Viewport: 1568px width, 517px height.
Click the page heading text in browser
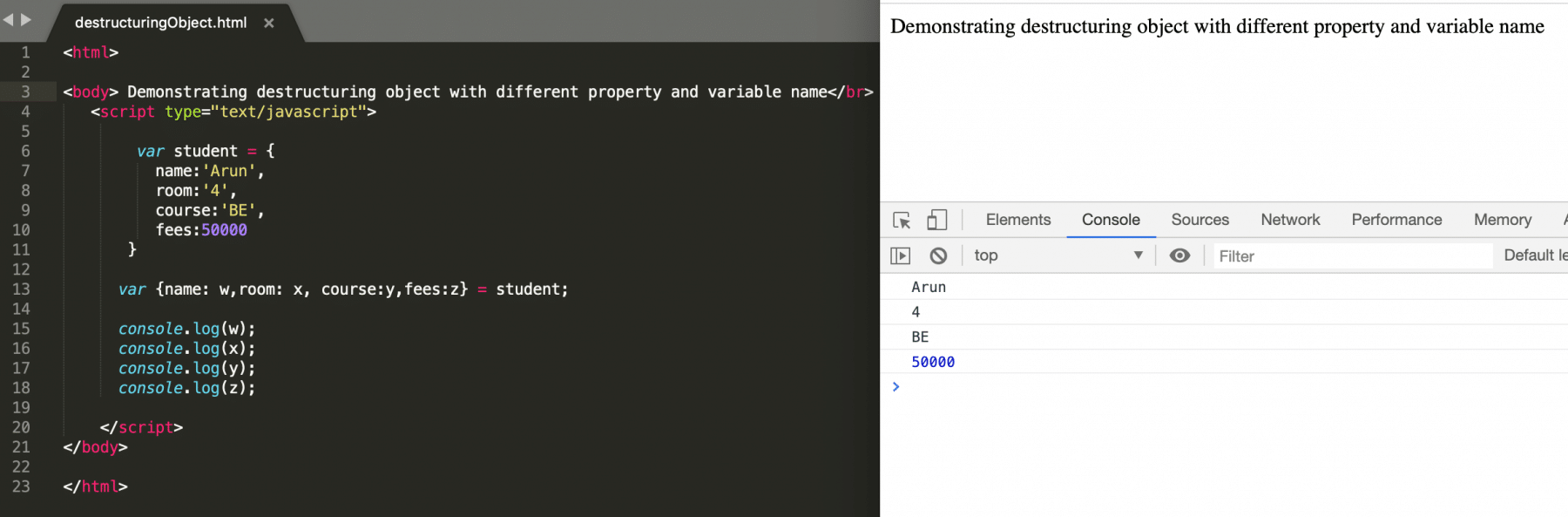coord(1217,26)
